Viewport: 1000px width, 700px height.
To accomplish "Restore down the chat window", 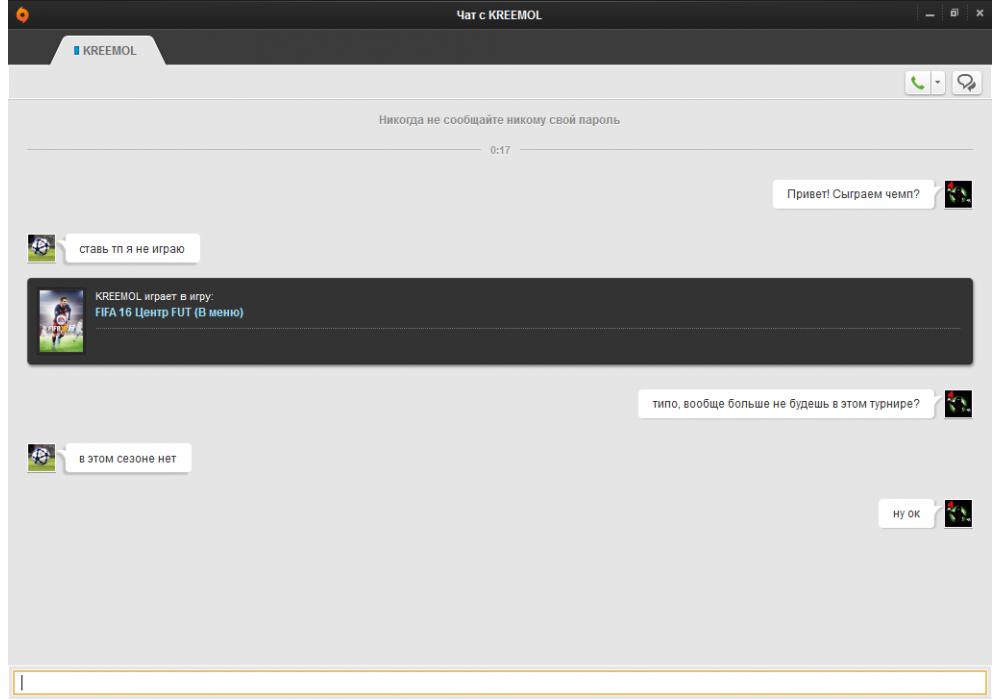I will pyautogui.click(x=954, y=13).
